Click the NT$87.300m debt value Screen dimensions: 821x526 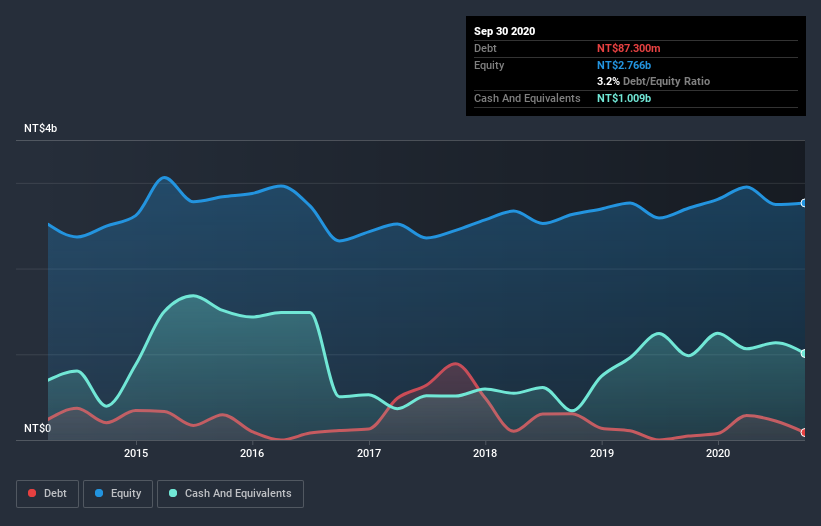[x=628, y=48]
